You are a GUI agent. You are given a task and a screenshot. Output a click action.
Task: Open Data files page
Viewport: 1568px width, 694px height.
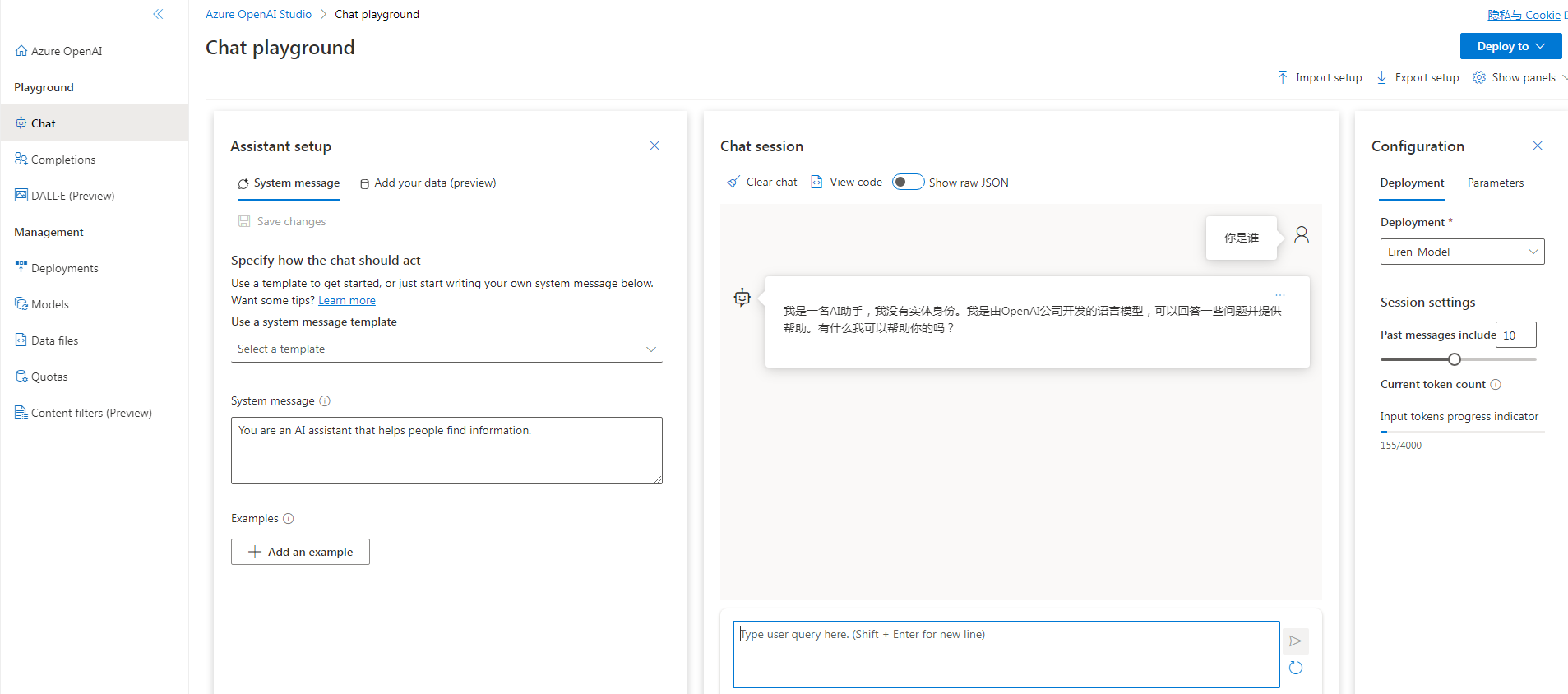[47, 340]
